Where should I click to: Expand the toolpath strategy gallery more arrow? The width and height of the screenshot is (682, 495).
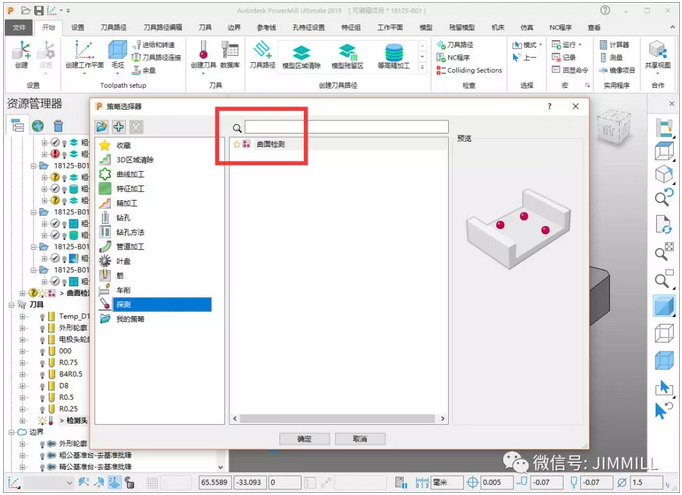[422, 67]
